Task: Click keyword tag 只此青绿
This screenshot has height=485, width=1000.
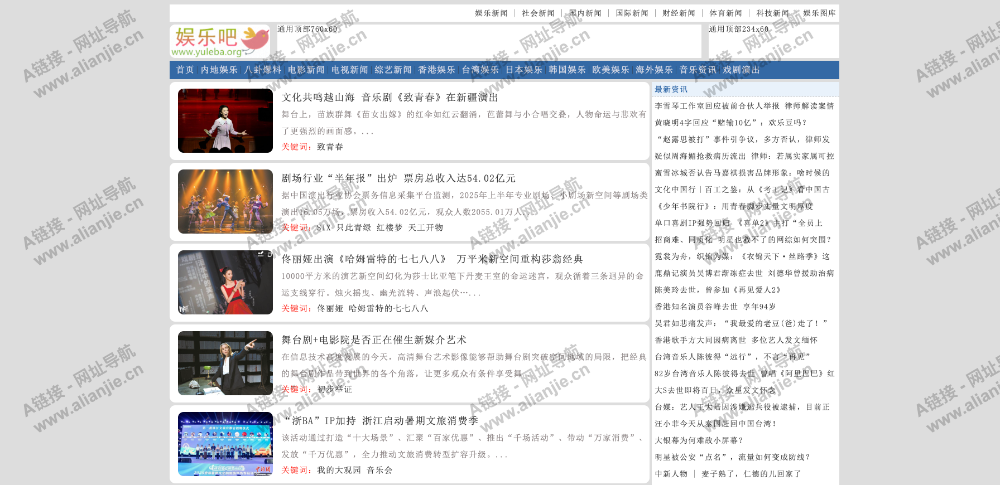Action: (354, 228)
